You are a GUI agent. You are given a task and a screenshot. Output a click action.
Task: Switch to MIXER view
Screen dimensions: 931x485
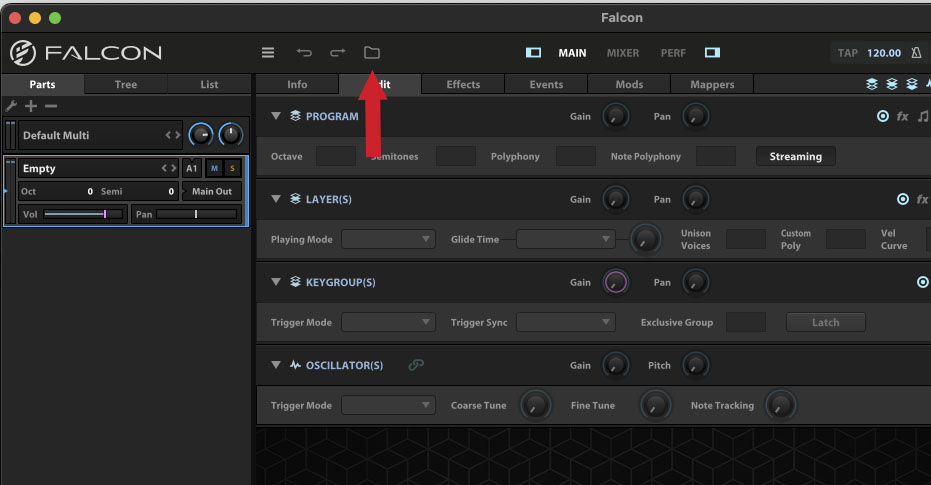(623, 53)
